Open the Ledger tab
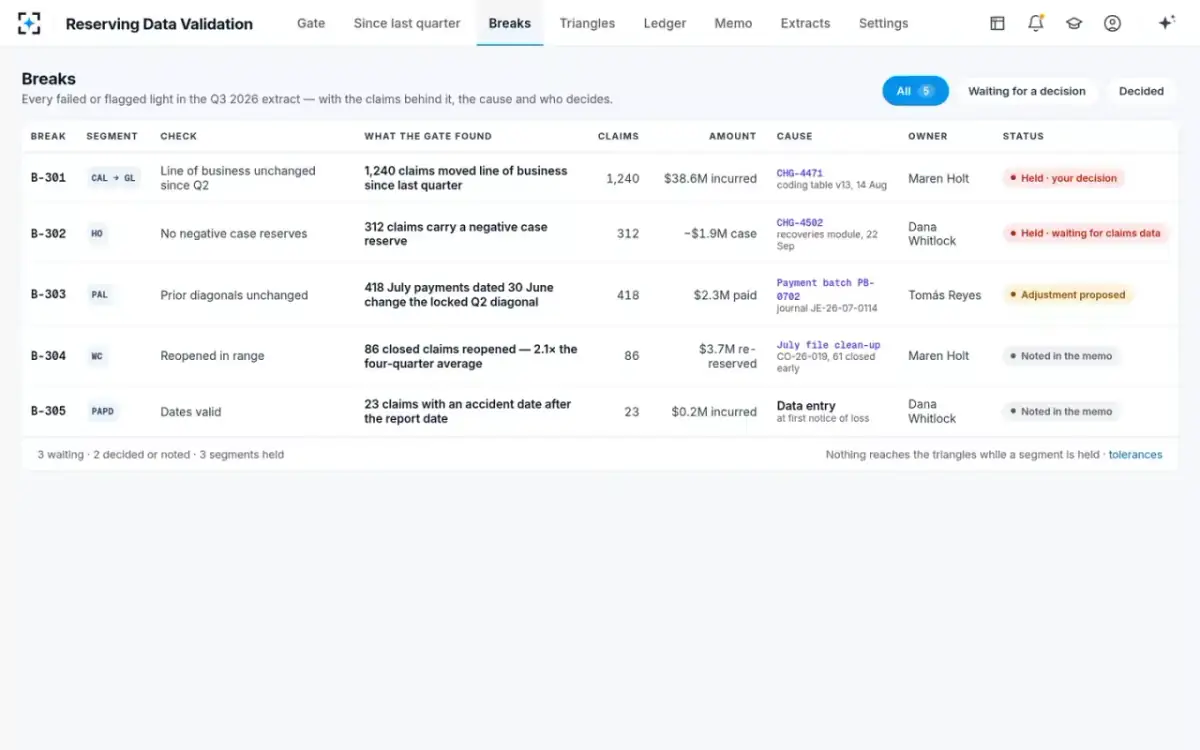Screen dimensions: 1200x750 665,23
